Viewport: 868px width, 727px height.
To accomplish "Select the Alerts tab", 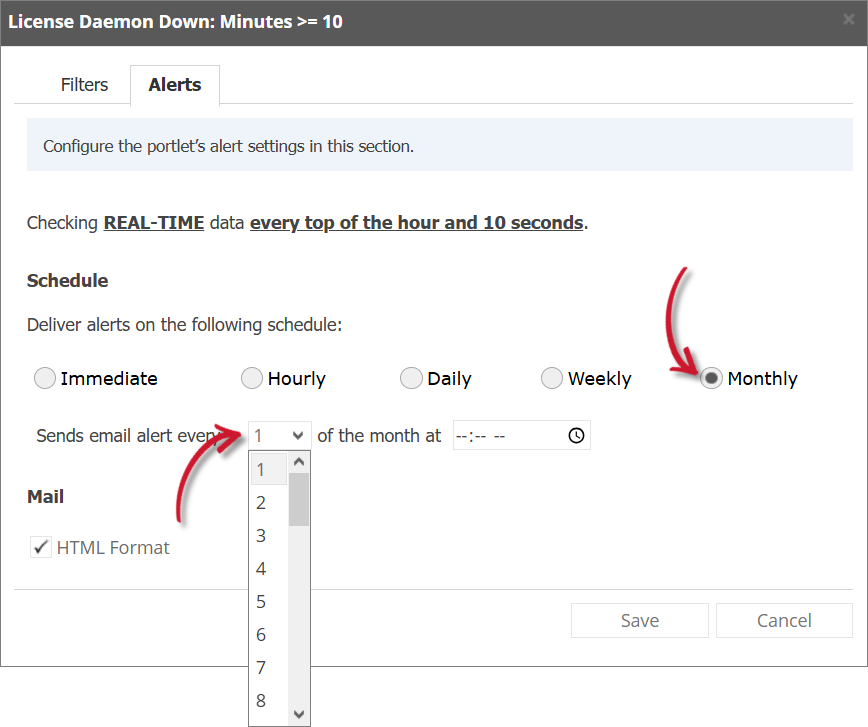I will click(x=174, y=85).
